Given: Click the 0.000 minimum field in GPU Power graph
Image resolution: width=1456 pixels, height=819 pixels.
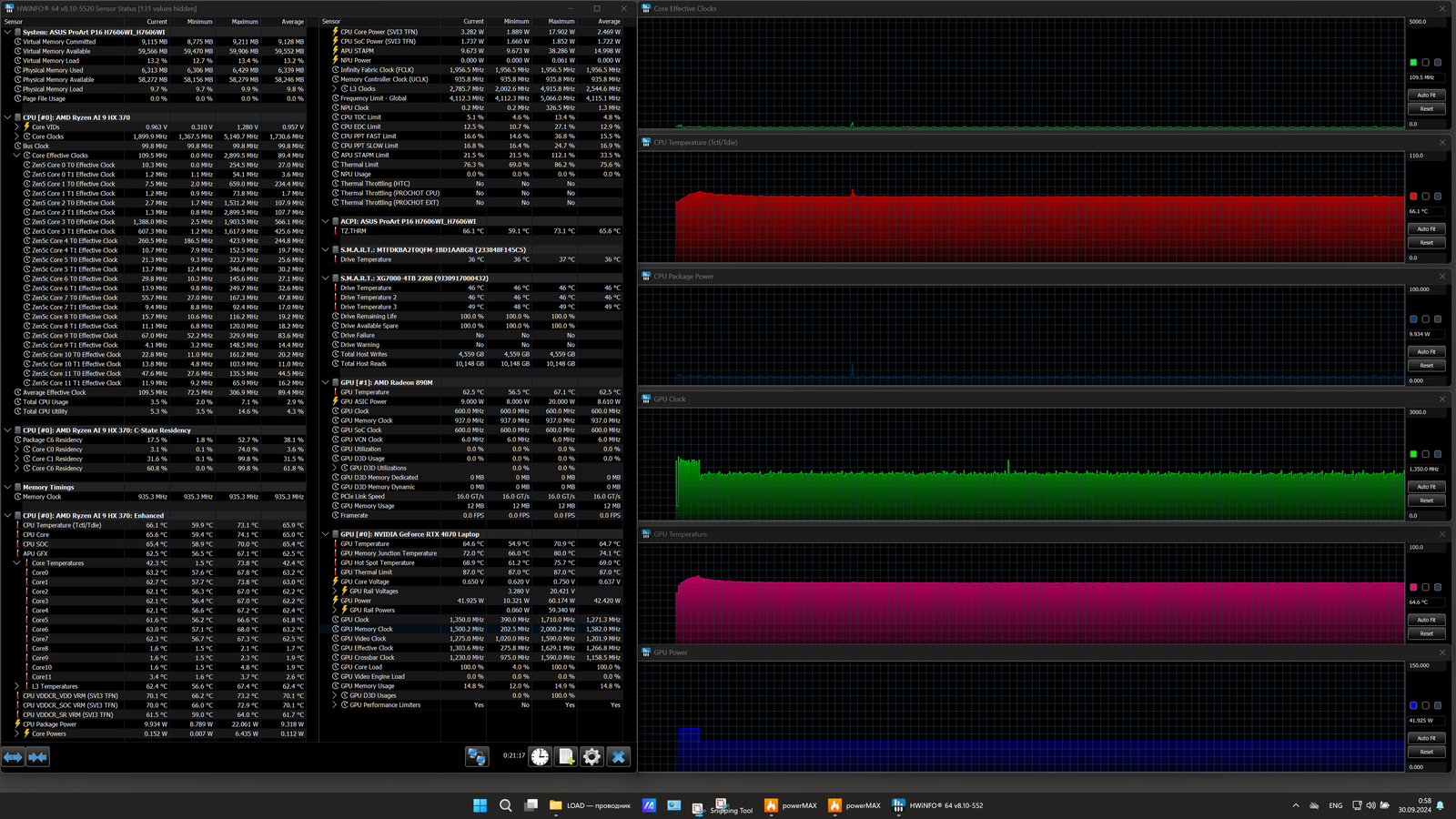Looking at the screenshot, I should (x=1425, y=767).
